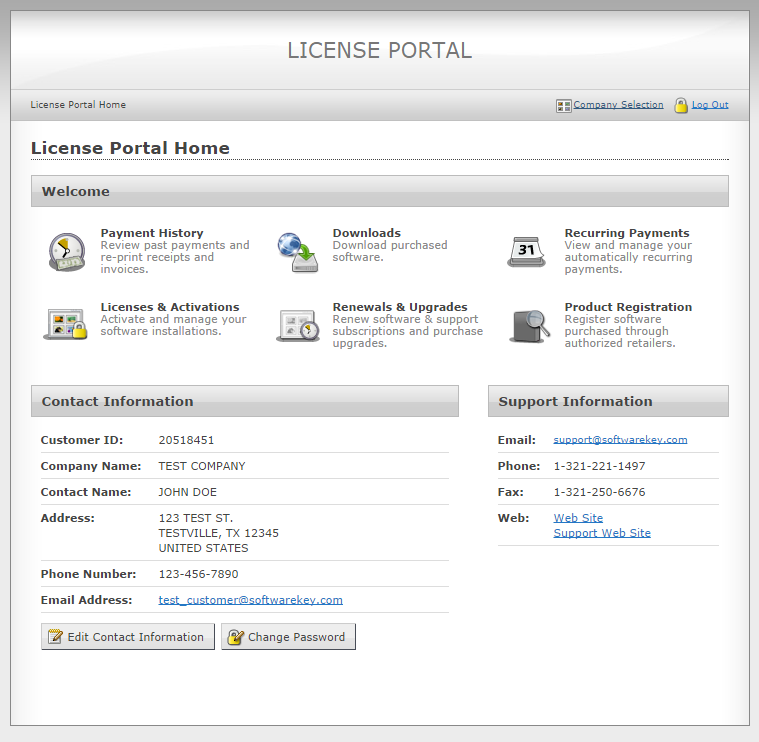
Task: Click the Company Selection grid icon
Action: pos(564,105)
